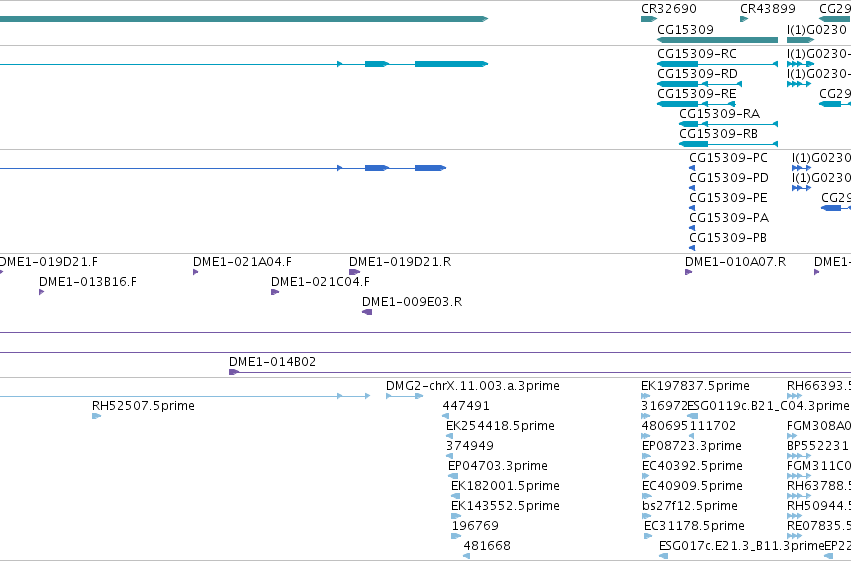Click the CG15309-RB transcript label
This screenshot has width=851, height=561.
tap(719, 134)
